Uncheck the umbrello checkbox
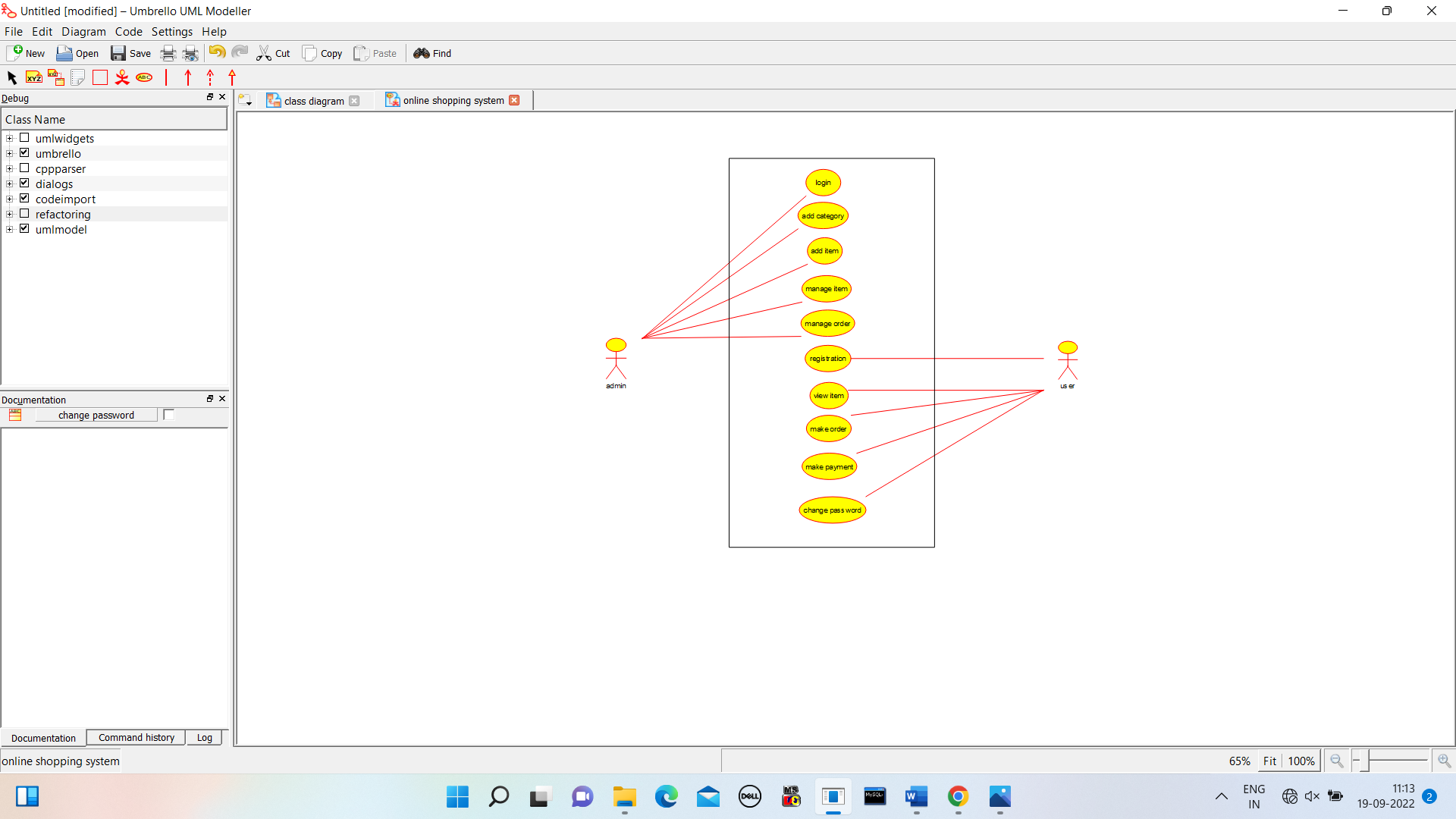The width and height of the screenshot is (1456, 819). [24, 153]
